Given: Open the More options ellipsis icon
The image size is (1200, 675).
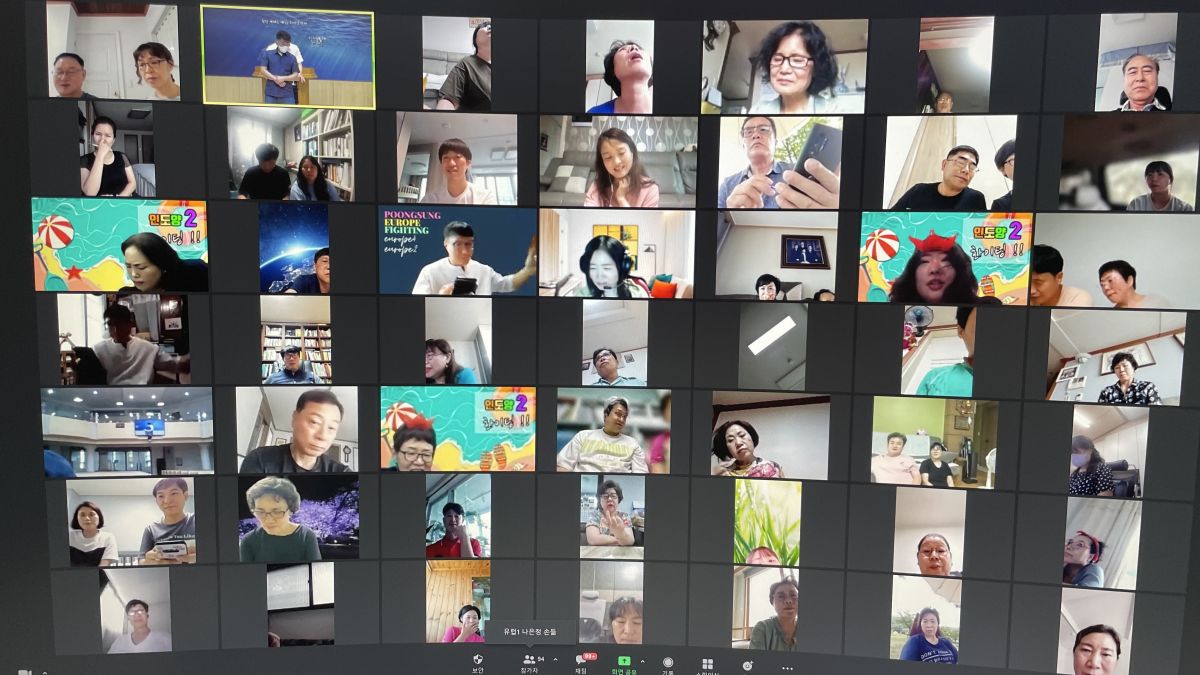Looking at the screenshot, I should 787,667.
